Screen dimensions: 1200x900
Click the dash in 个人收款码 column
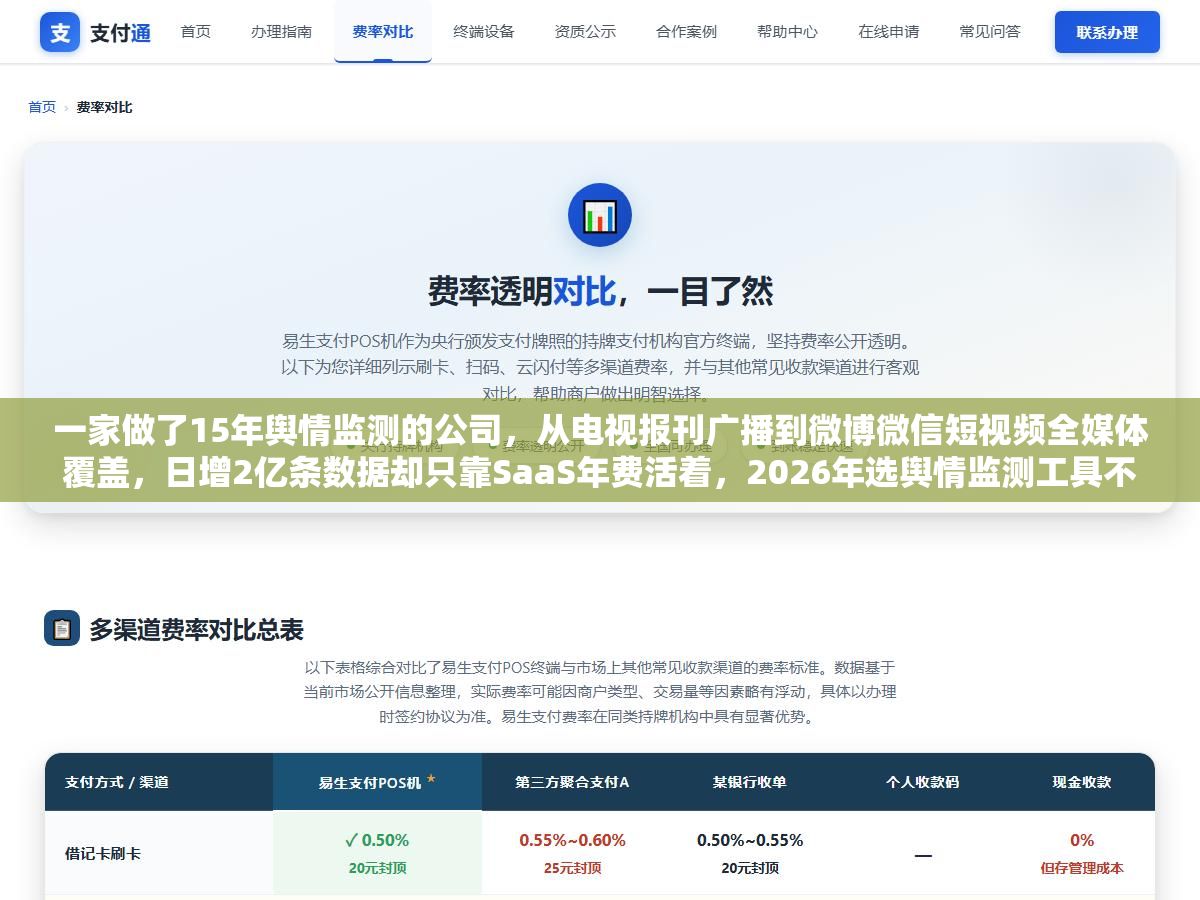tap(922, 856)
